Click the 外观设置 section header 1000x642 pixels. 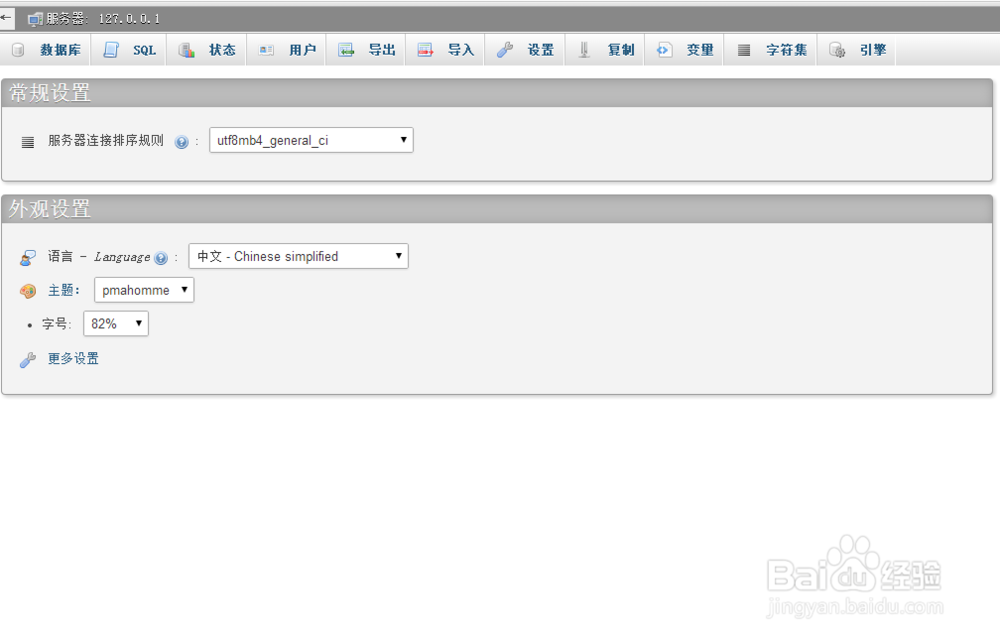[x=497, y=209]
